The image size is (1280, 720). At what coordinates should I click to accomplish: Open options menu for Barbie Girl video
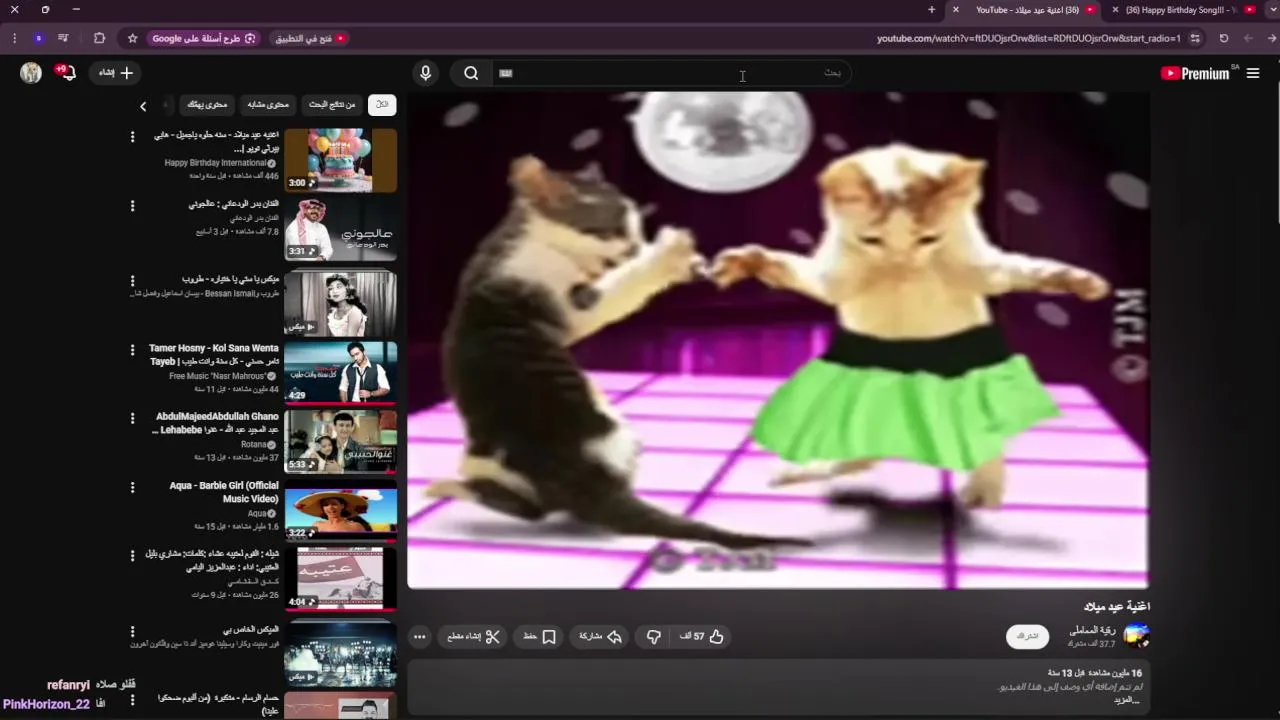tap(132, 487)
